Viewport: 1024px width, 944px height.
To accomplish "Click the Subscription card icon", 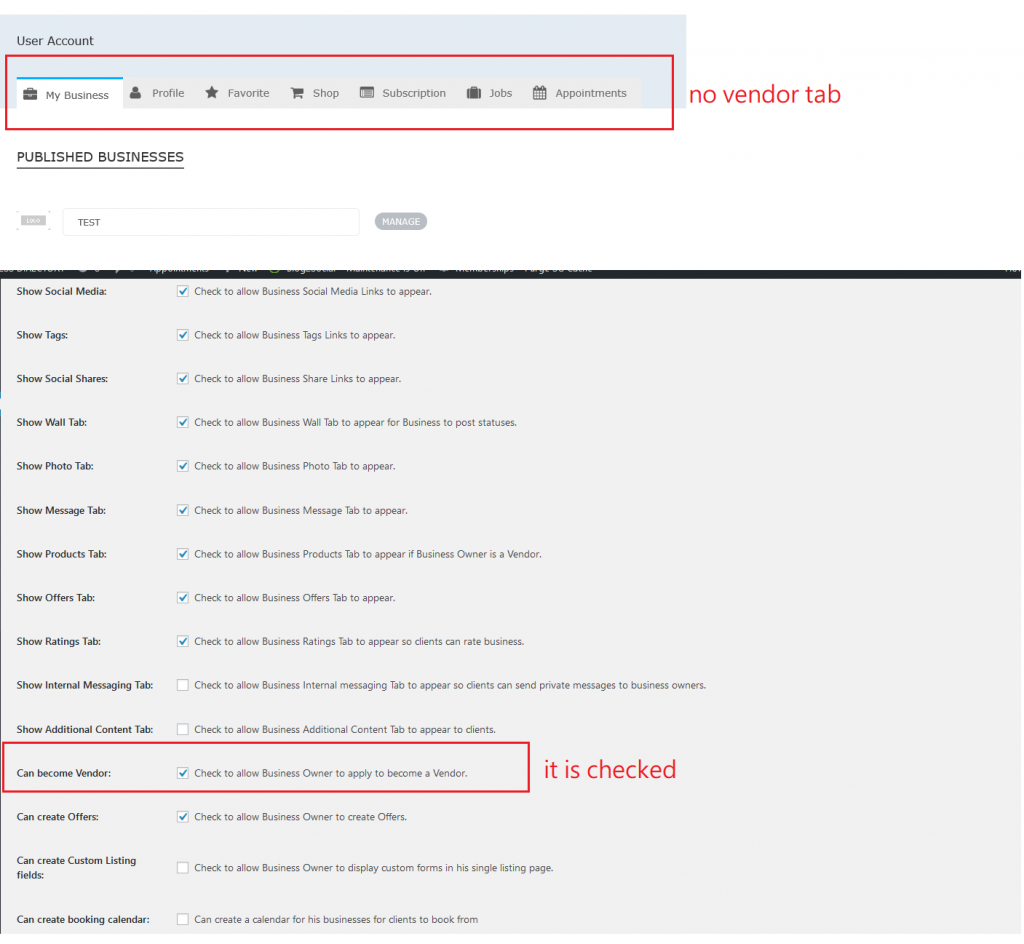I will tap(367, 93).
